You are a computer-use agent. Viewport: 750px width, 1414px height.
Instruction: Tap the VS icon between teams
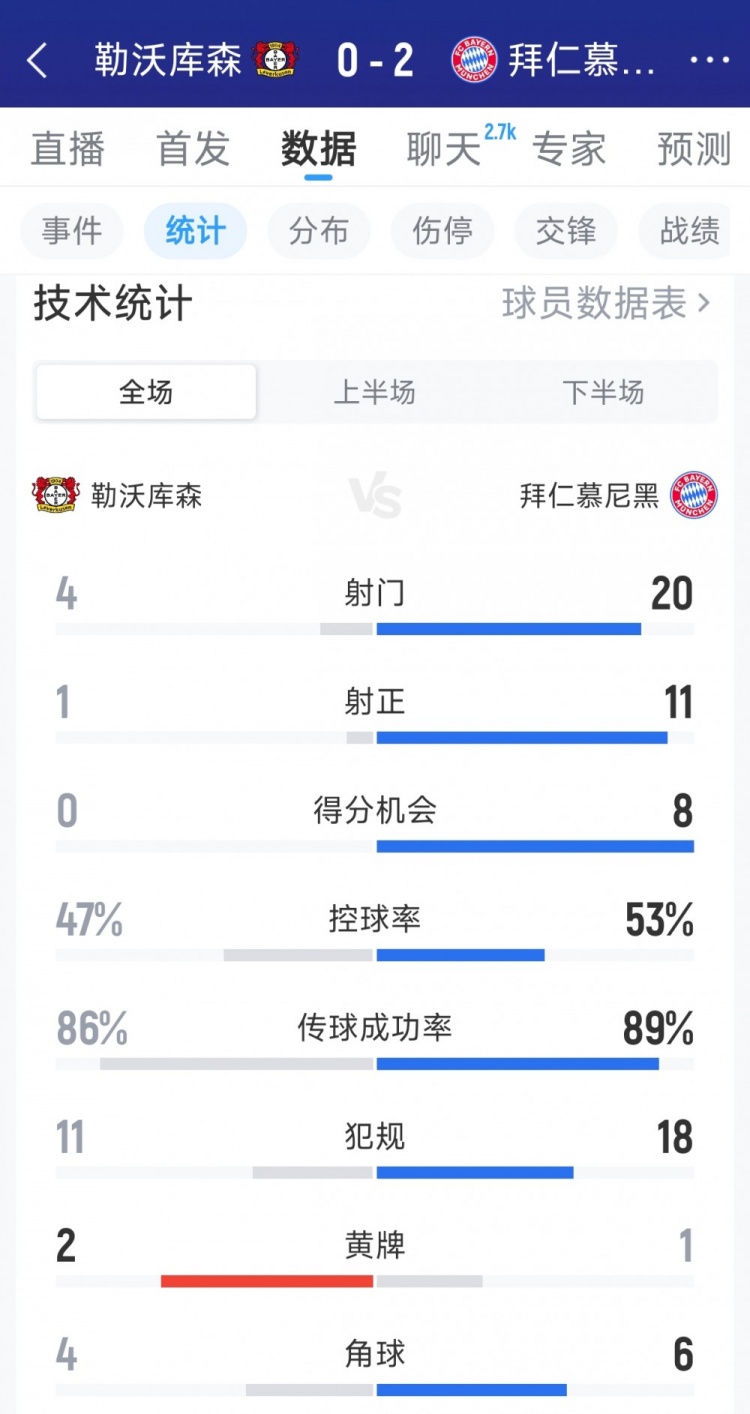(375, 497)
